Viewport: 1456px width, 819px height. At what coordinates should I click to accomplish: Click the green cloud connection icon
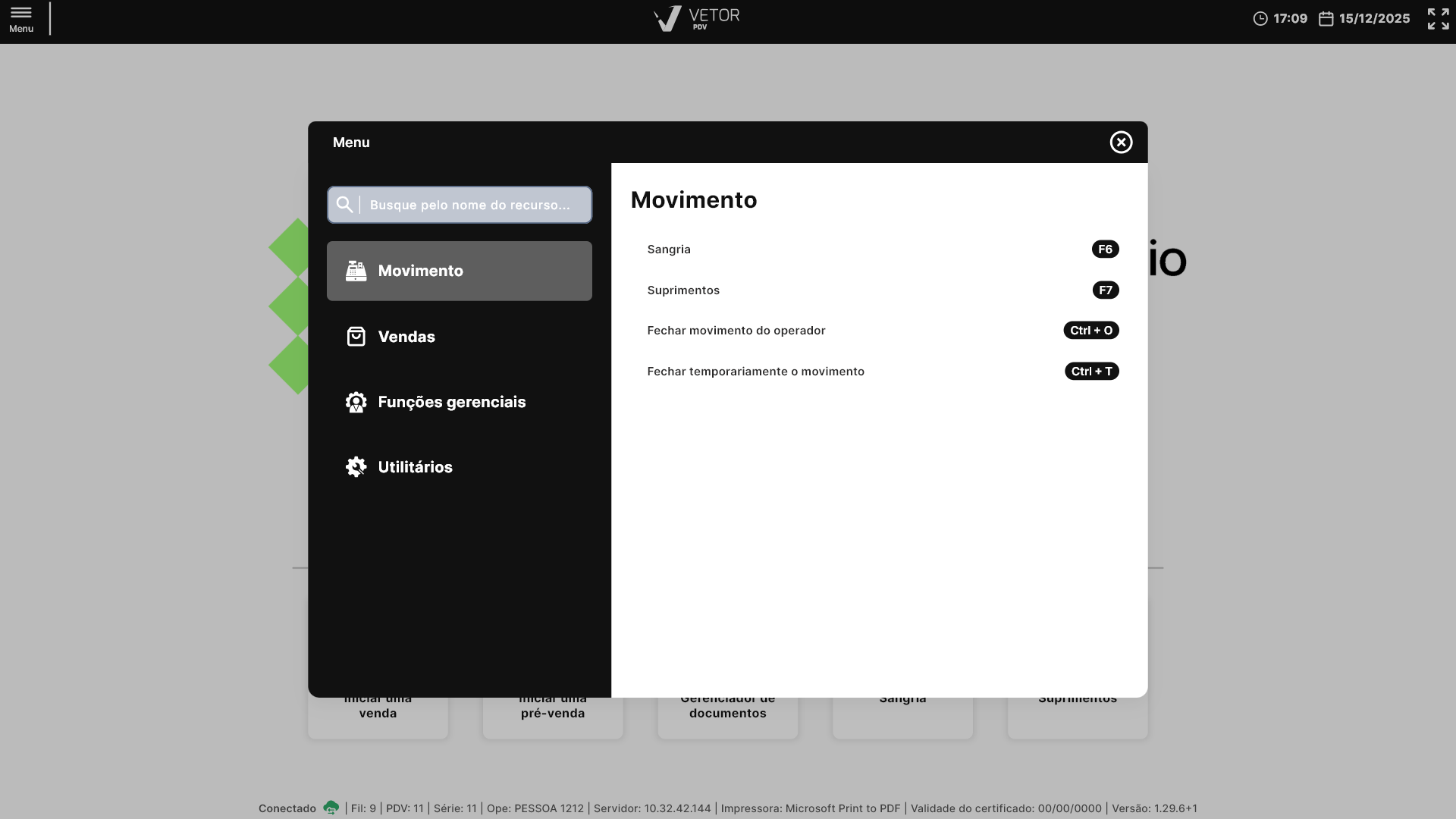[331, 808]
